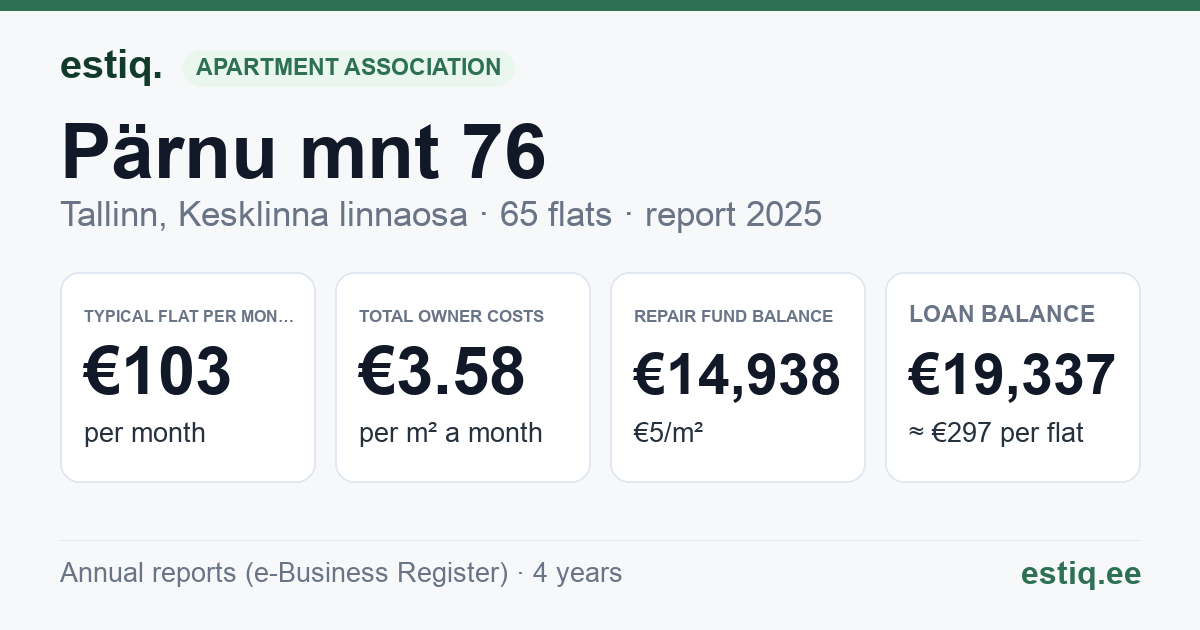Screen dimensions: 1200x630
Task: Click the €14,938 value
Action: click(x=737, y=375)
